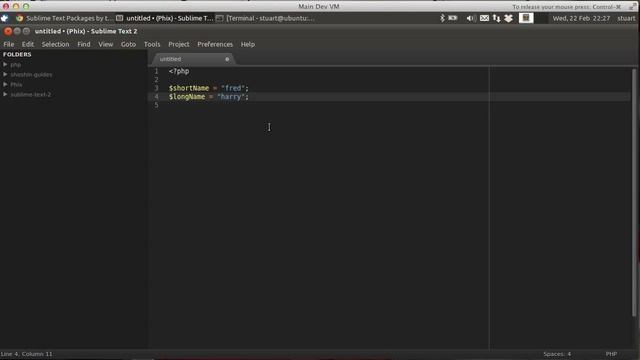Click the <?php opening tag on line 1
Viewport: 640px width, 360px height.
point(179,71)
